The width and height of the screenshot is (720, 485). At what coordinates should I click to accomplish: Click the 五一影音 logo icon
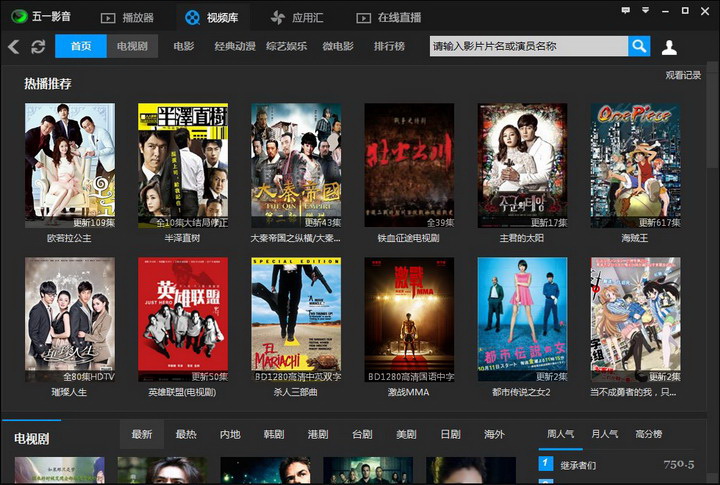point(19,17)
